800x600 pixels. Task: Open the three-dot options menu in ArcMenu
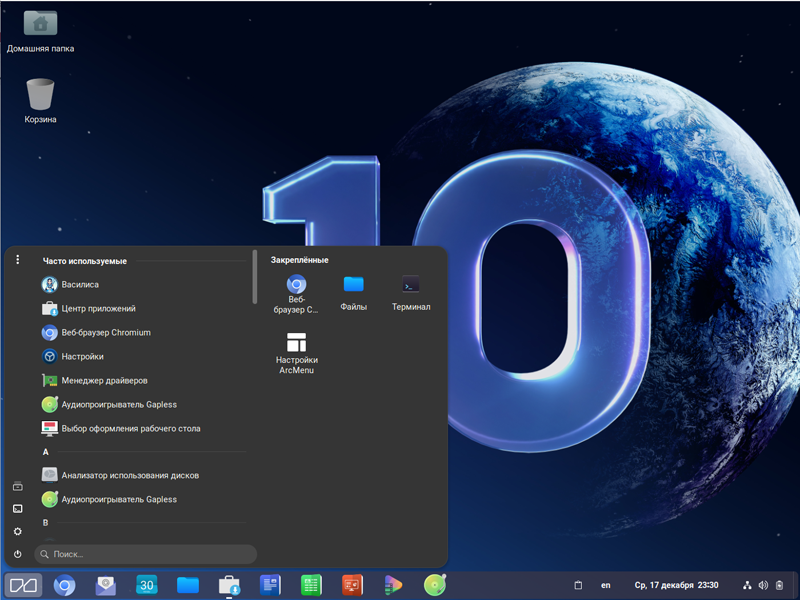(18, 259)
